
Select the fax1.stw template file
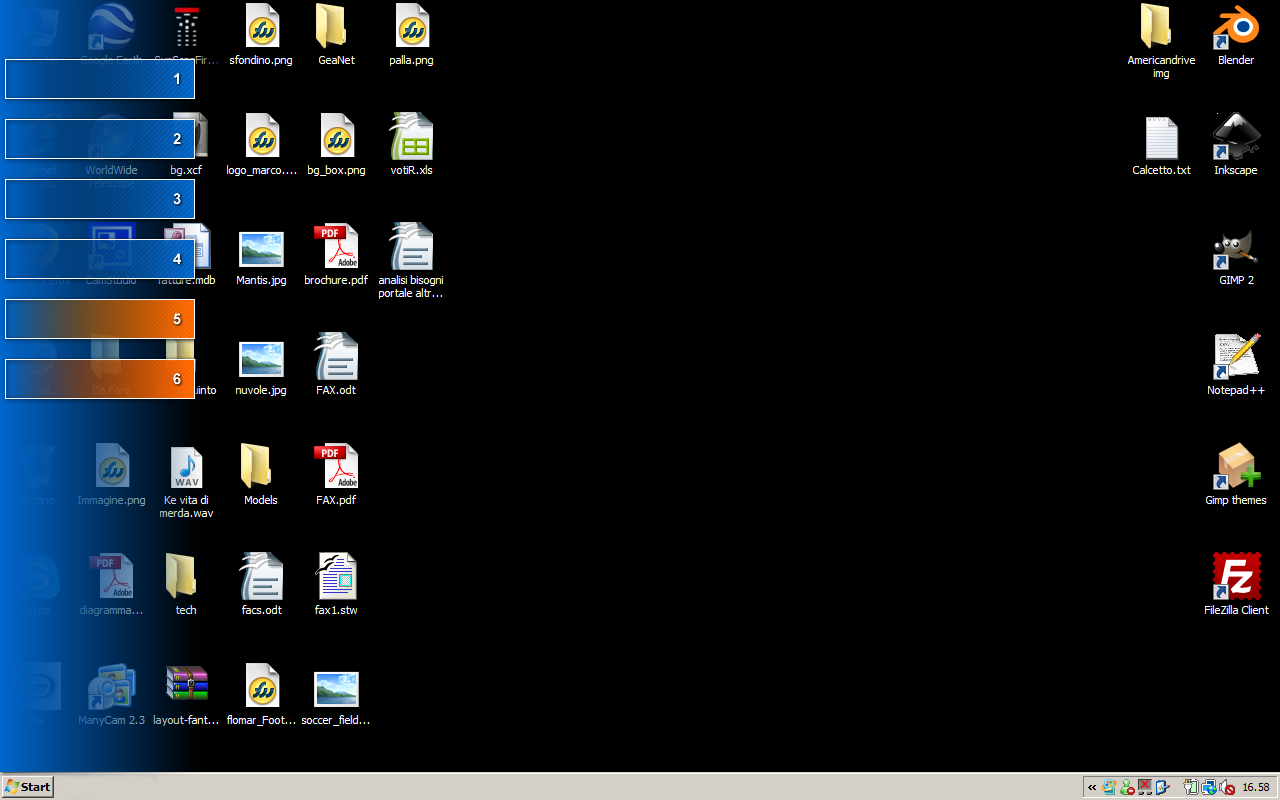pos(336,585)
